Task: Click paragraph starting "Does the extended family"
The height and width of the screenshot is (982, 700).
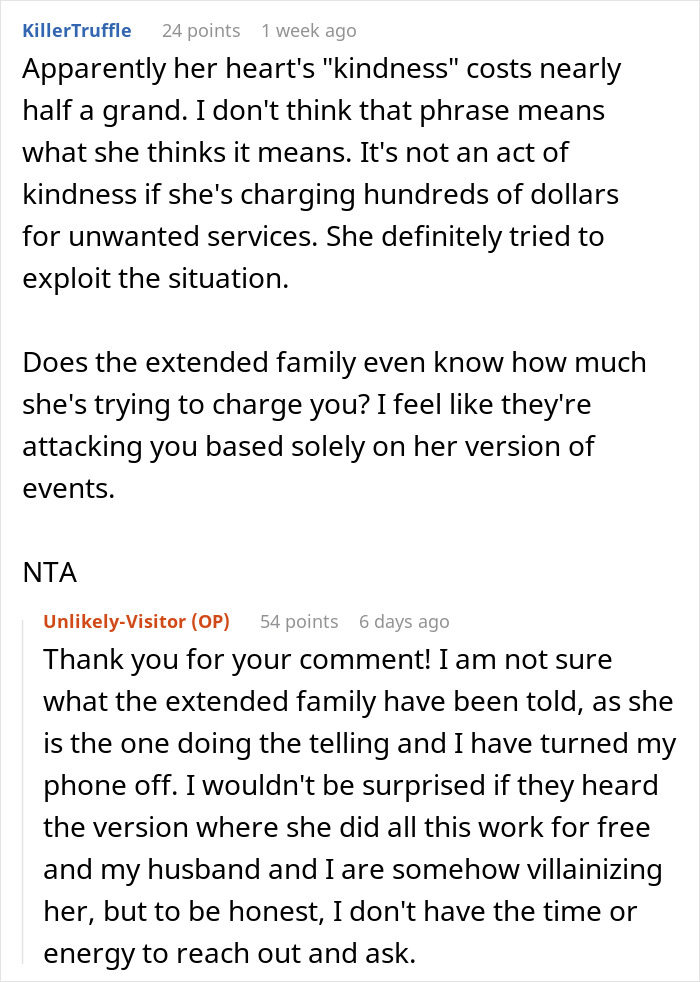Action: tap(334, 425)
